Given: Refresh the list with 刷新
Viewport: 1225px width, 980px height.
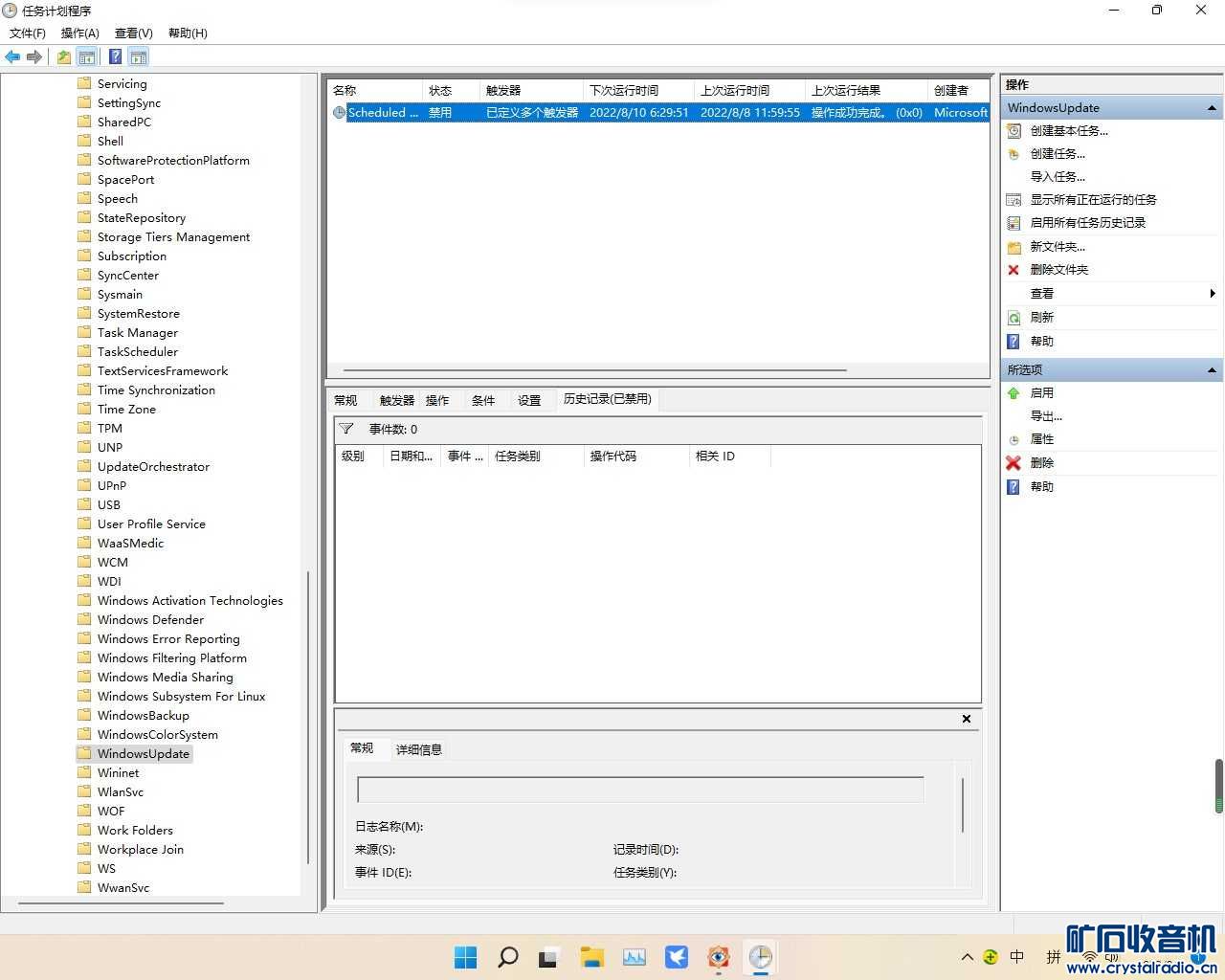Looking at the screenshot, I should click(1041, 317).
